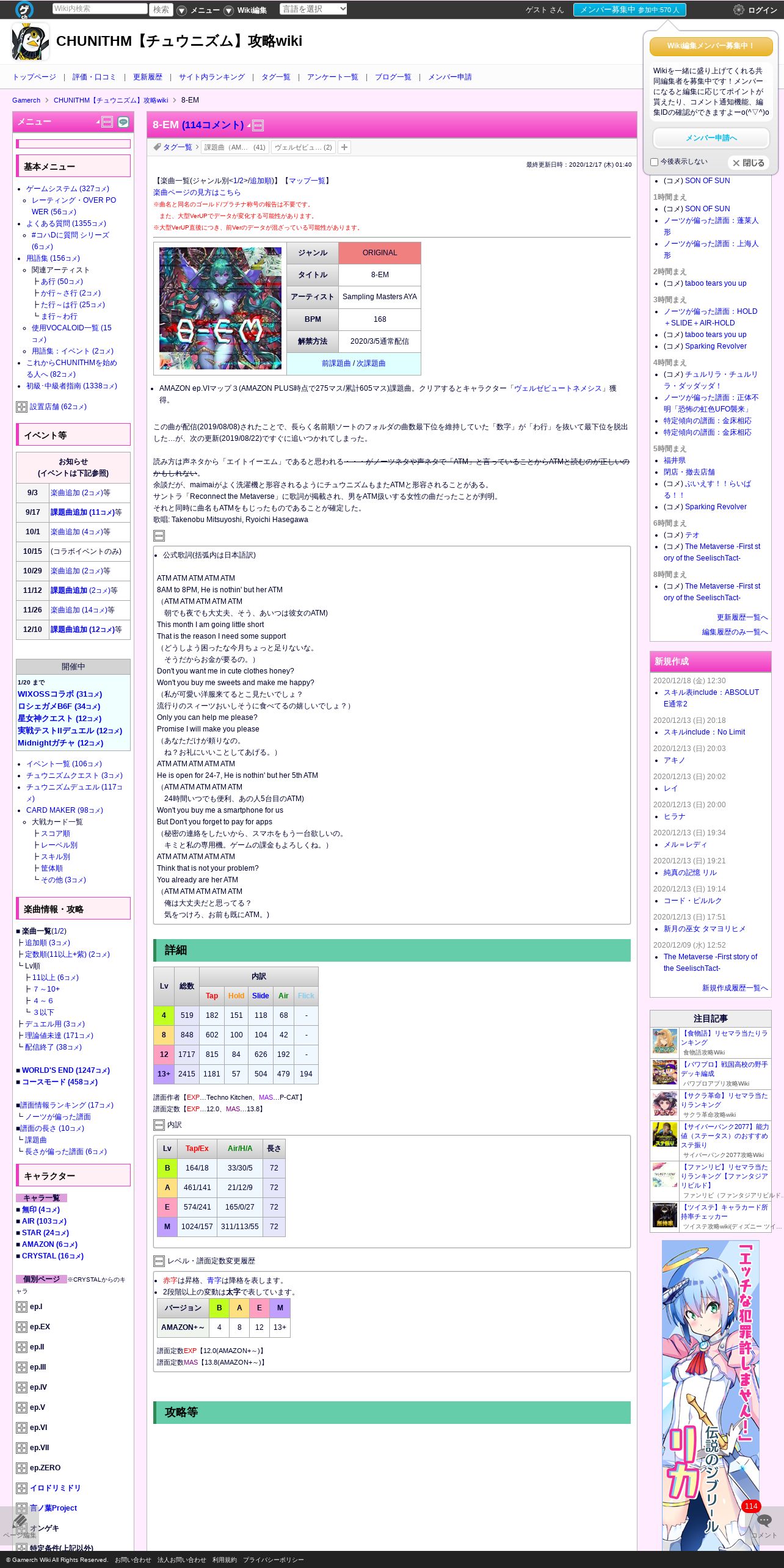Select the ヴェルゼビュ… (2) tag

[303, 147]
